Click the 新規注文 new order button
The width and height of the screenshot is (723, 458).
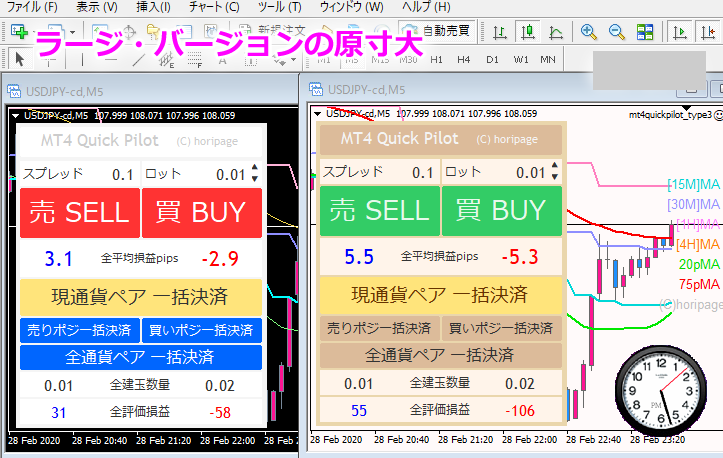pyautogui.click(x=273, y=31)
